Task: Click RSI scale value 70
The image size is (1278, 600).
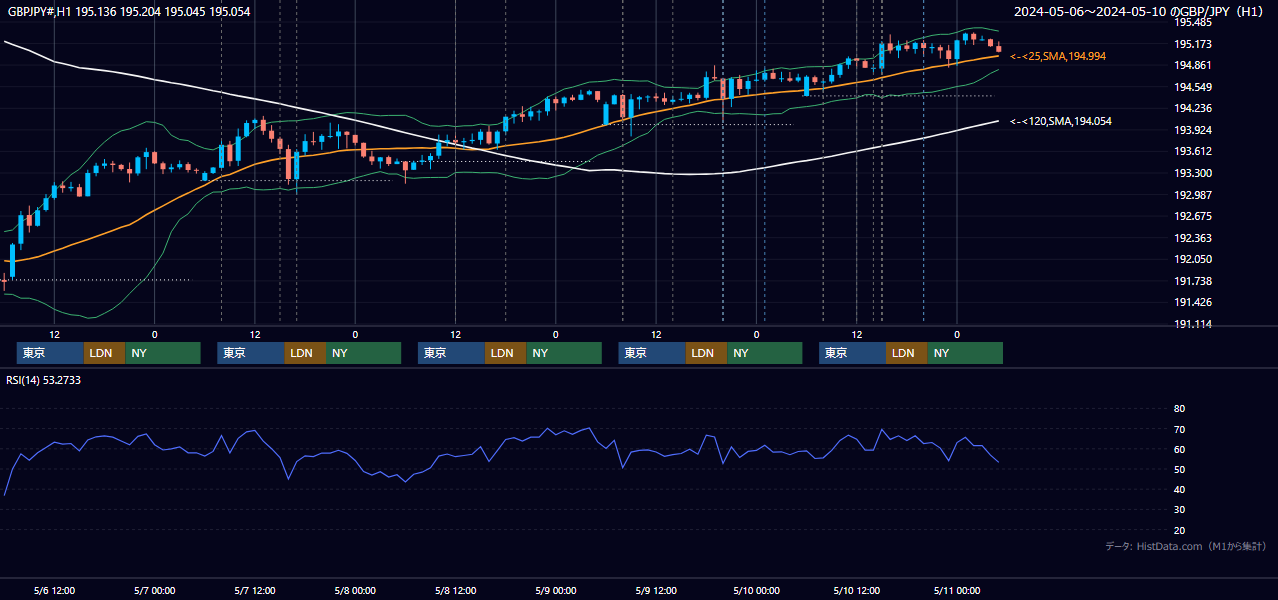Action: 1179,429
